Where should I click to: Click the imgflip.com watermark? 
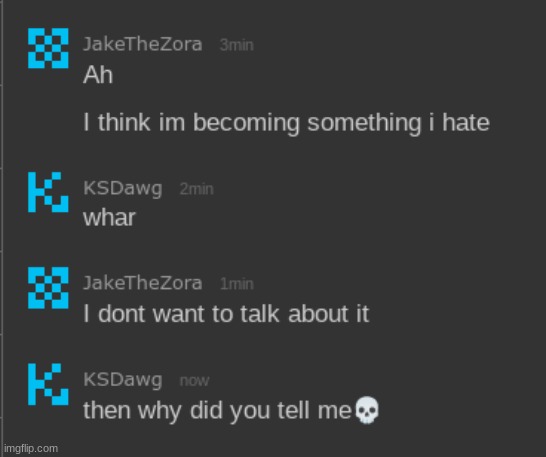point(31,448)
